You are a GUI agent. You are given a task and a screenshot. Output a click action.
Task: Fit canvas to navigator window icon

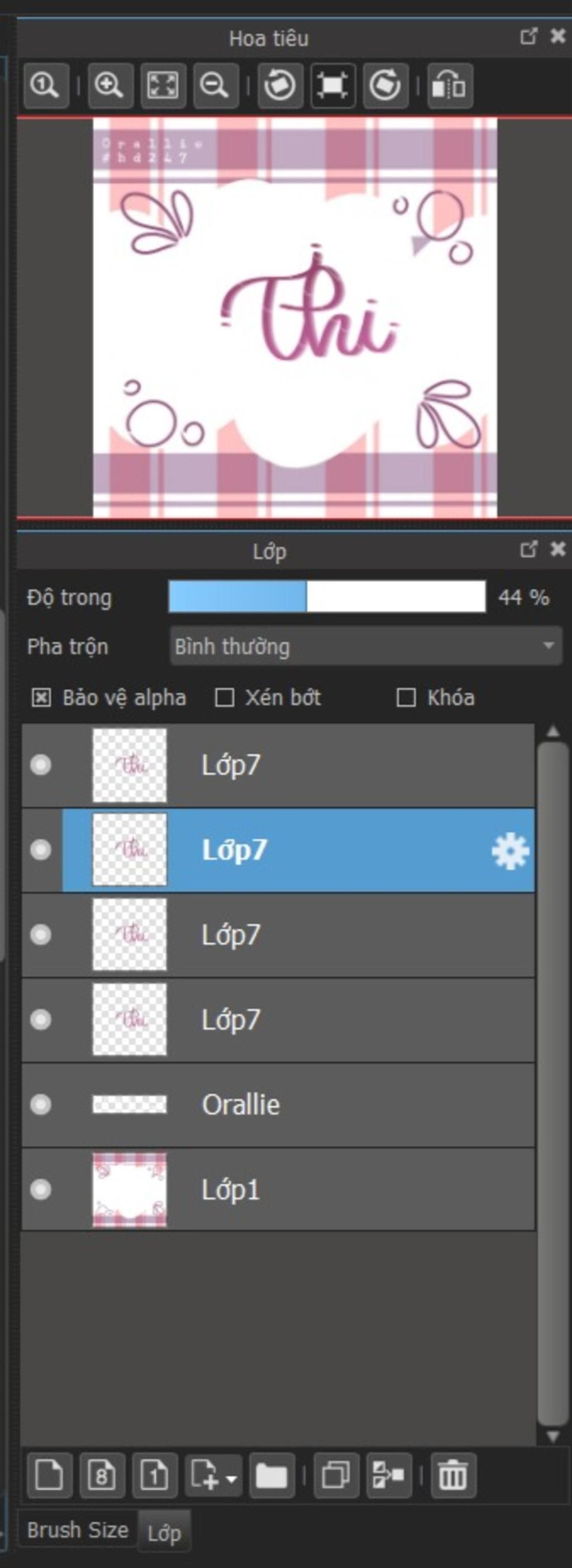pos(163,85)
